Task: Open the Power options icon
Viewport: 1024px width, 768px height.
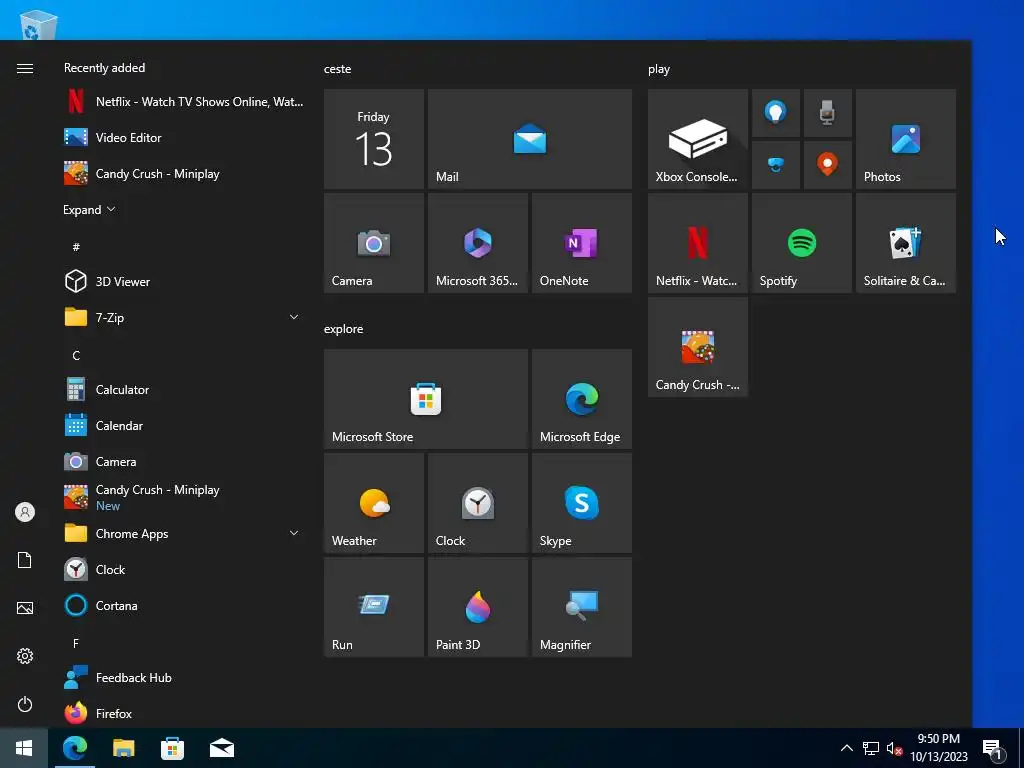Action: (25, 704)
